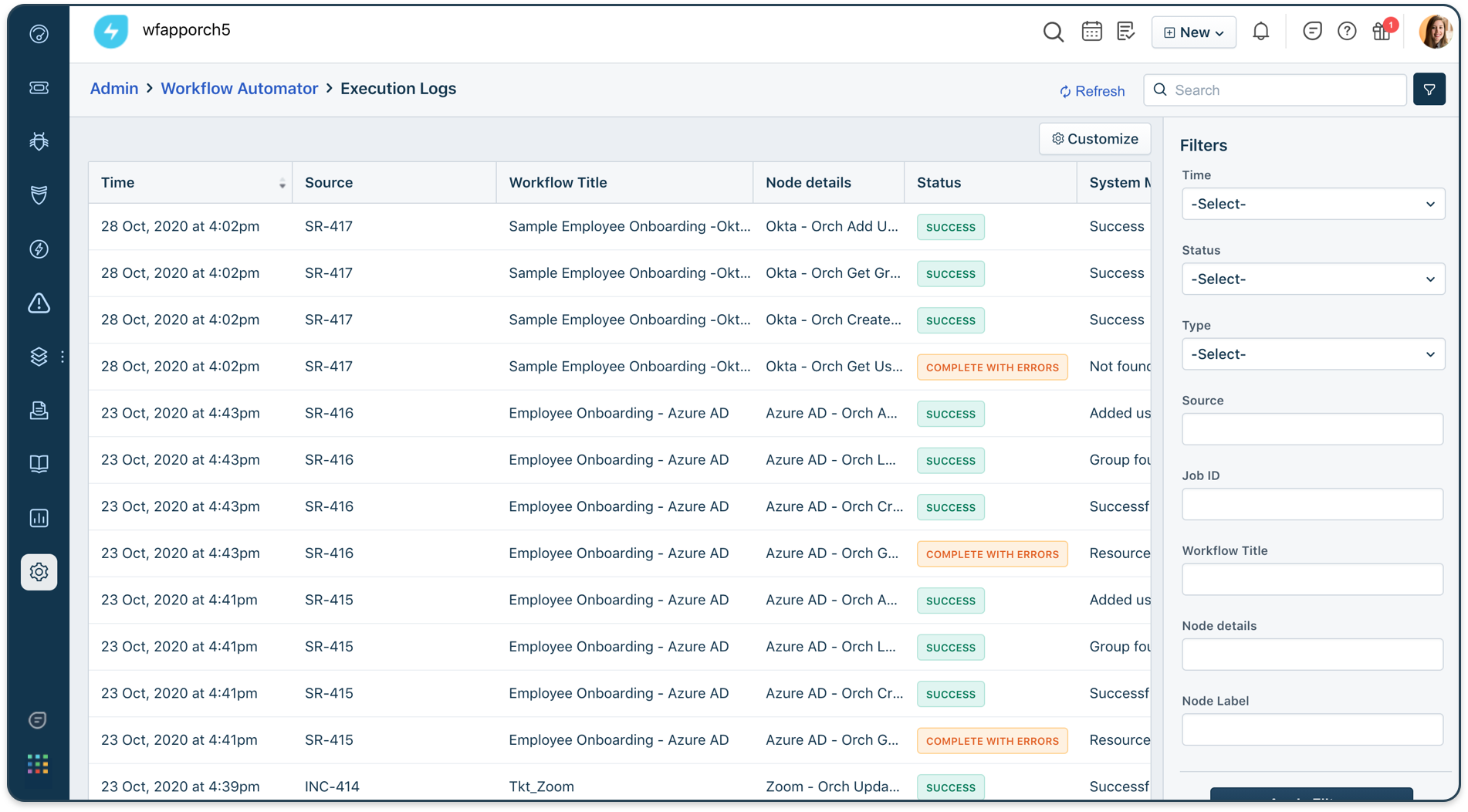Screen dimensions: 1468x812
Task: Open the notifications bell
Action: click(x=1260, y=32)
